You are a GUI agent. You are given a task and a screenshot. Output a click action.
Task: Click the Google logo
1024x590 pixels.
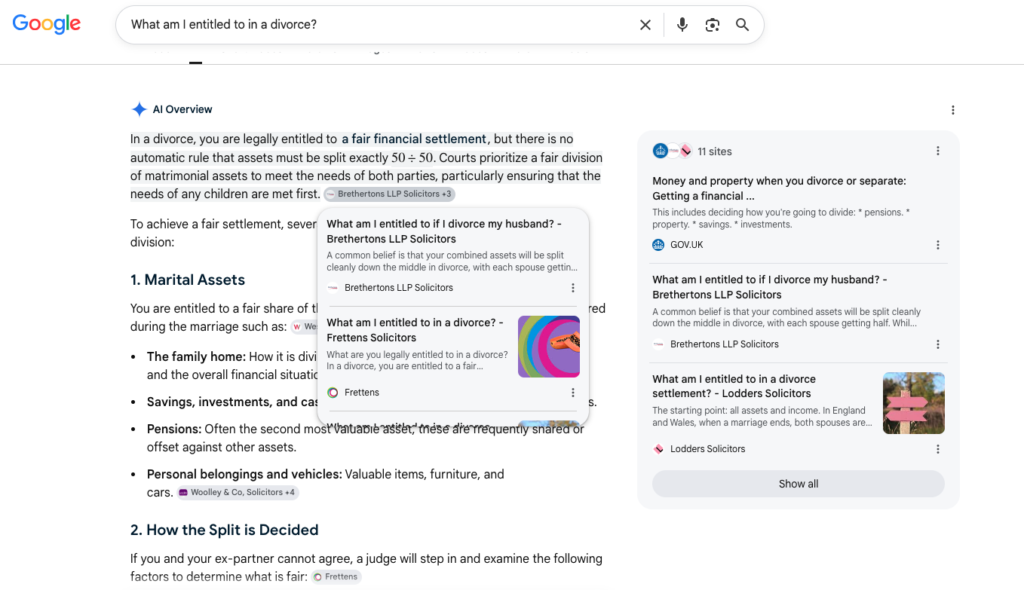[x=46, y=24]
